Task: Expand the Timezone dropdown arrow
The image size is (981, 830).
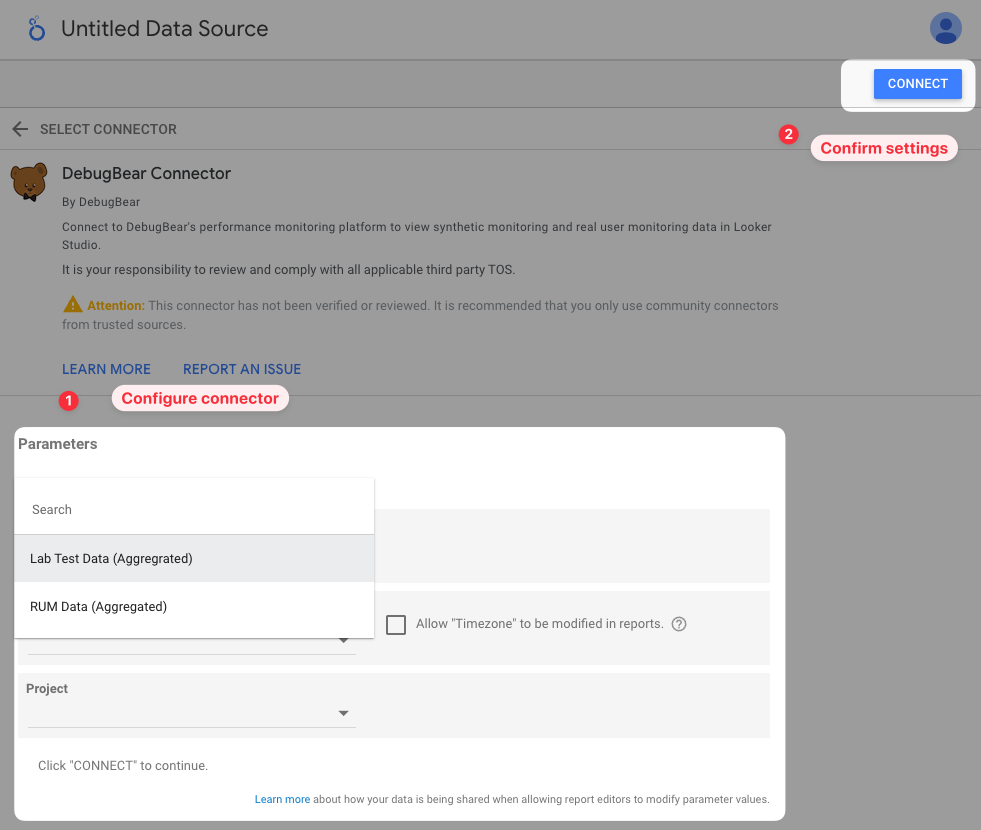Action: point(343,640)
